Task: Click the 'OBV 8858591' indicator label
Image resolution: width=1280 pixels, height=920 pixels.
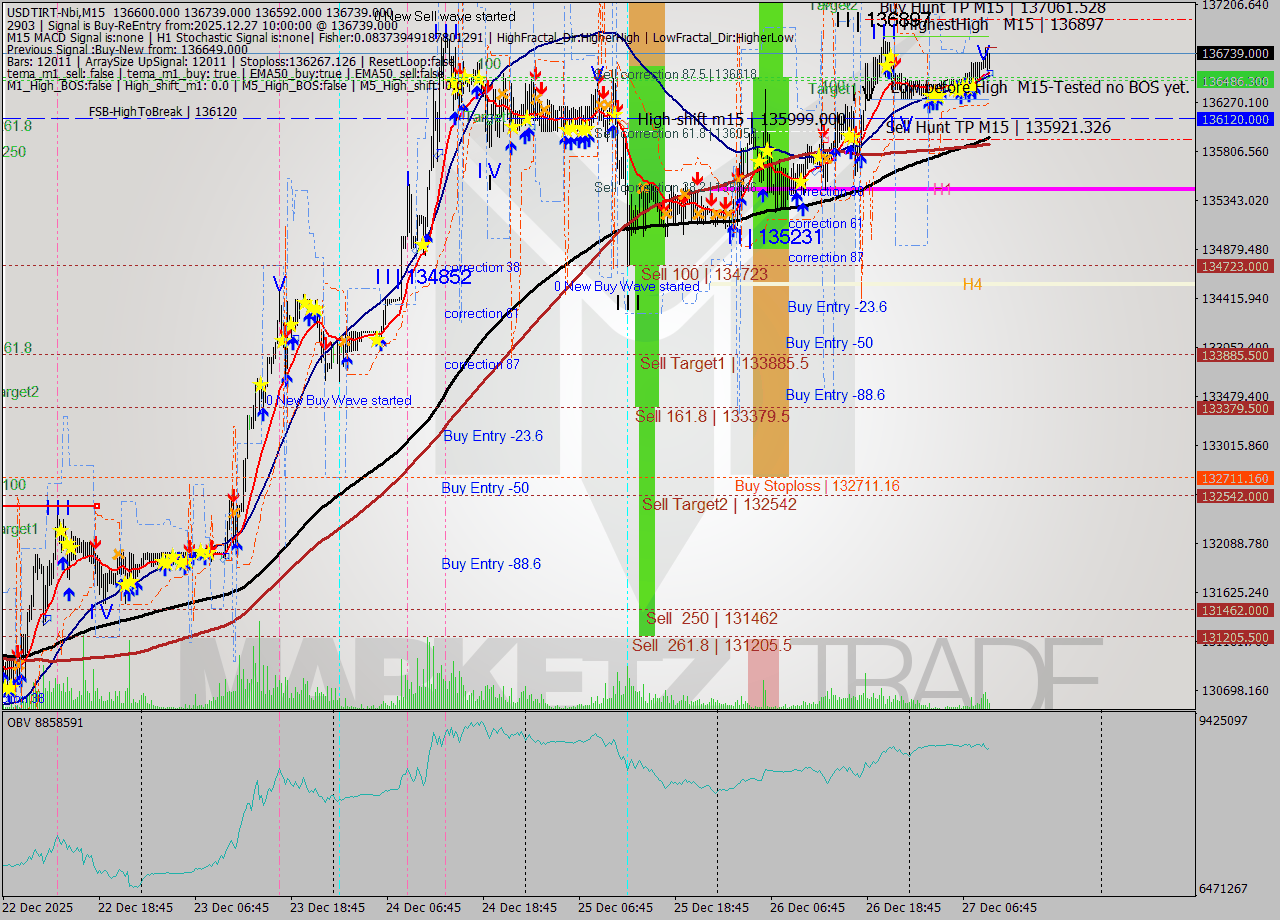Action: pyautogui.click(x=47, y=722)
